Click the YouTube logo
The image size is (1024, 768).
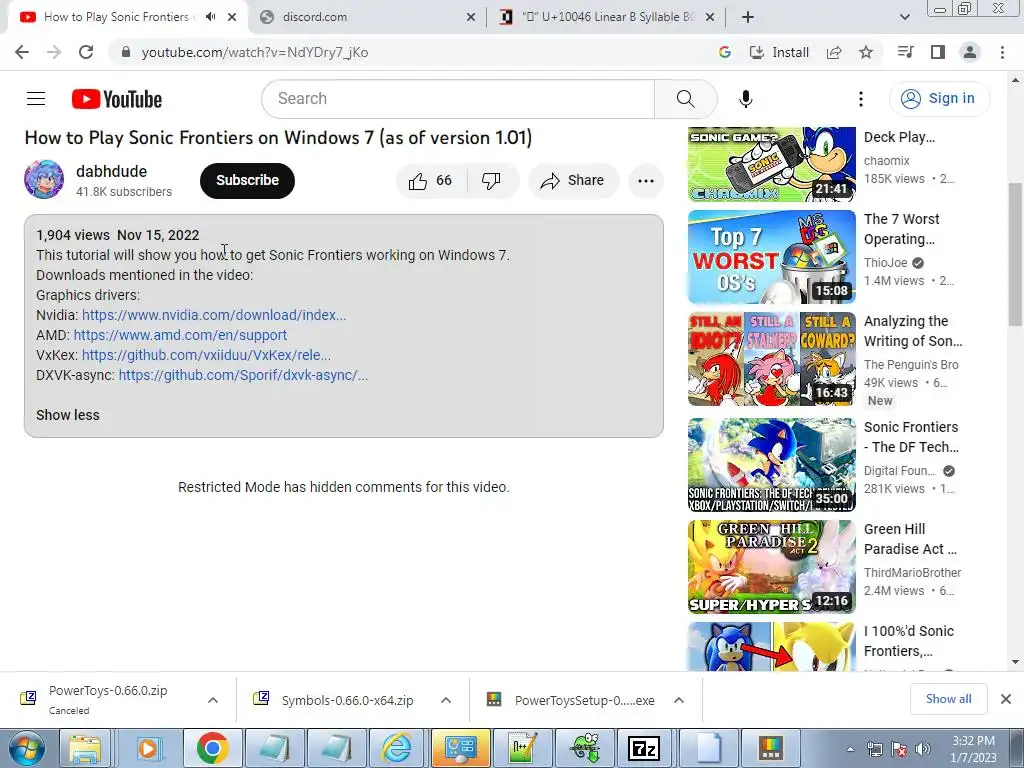(117, 99)
